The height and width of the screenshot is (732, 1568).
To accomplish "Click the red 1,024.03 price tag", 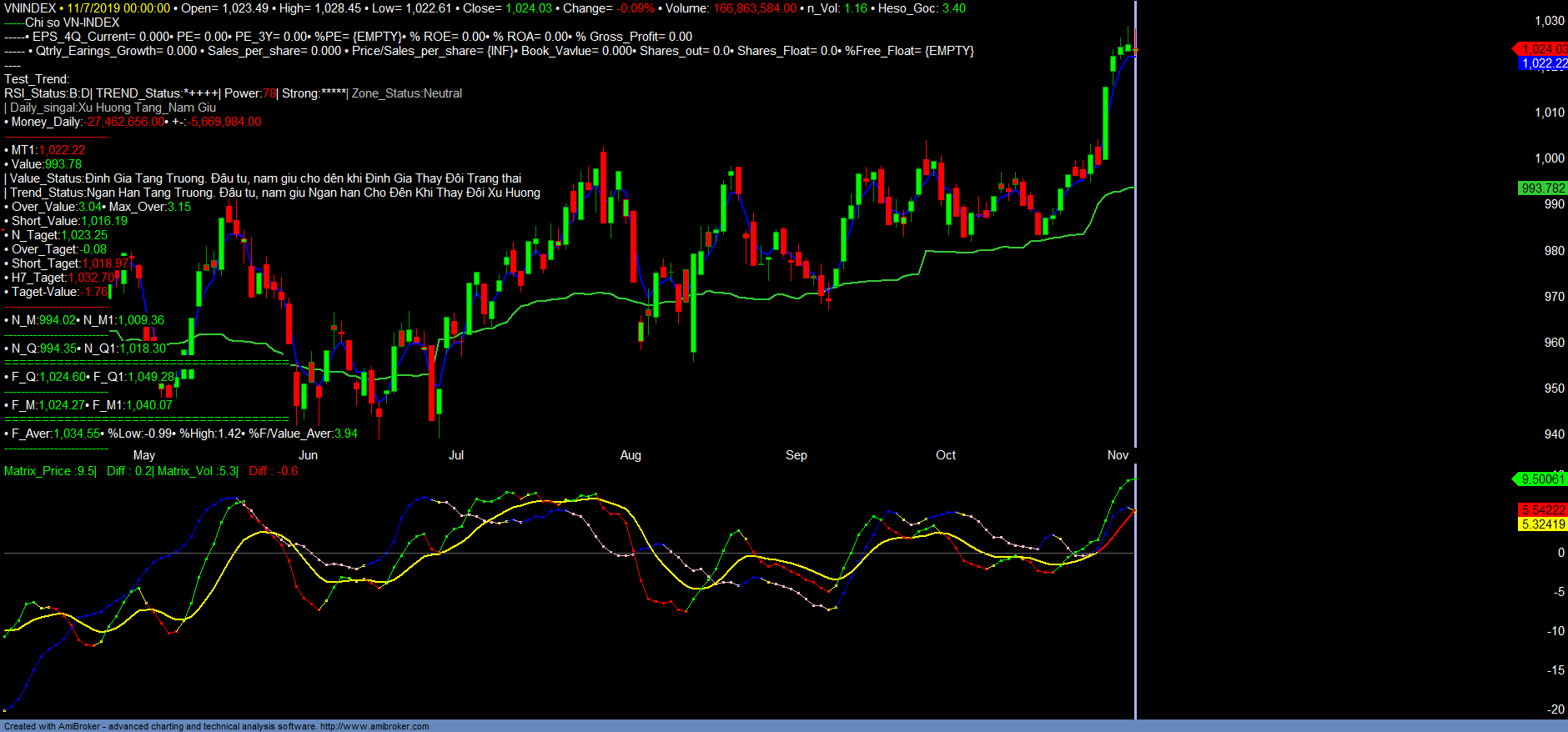I will tap(1542, 49).
